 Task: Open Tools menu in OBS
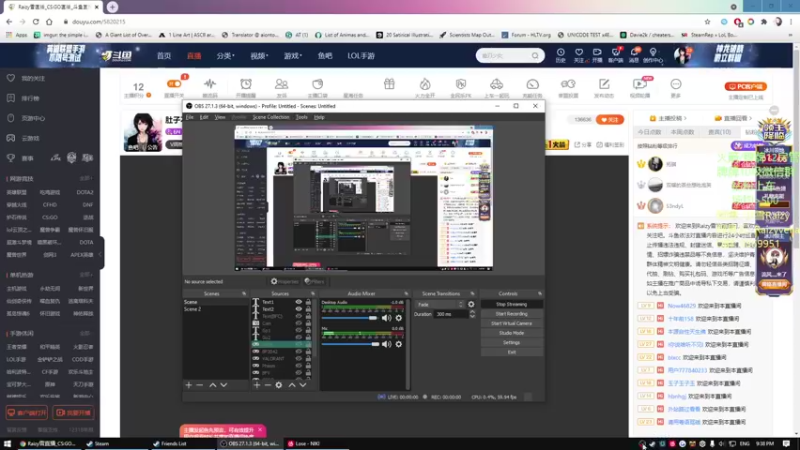pyautogui.click(x=302, y=117)
